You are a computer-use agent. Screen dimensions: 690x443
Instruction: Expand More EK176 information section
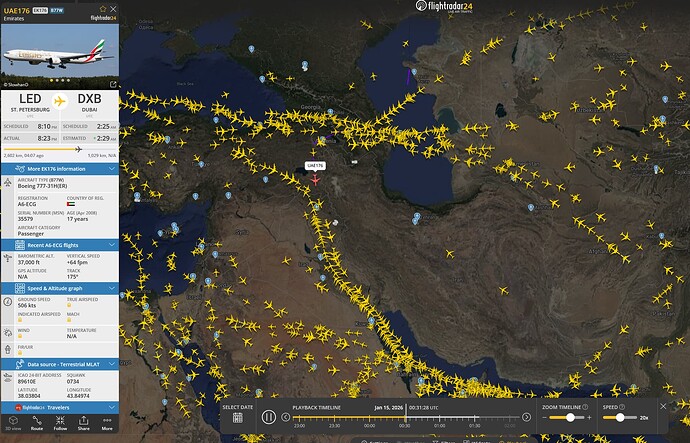pyautogui.click(x=59, y=168)
